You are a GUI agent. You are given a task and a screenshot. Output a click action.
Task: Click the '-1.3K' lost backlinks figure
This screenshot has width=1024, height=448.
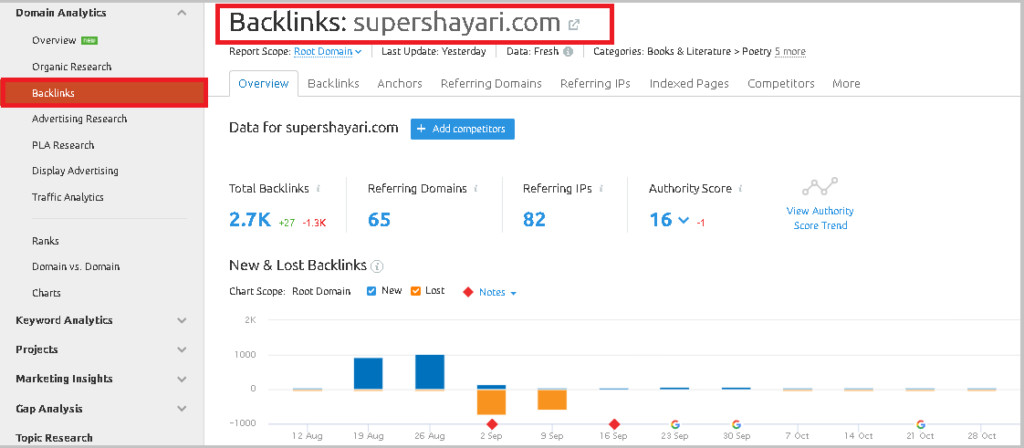click(x=314, y=223)
